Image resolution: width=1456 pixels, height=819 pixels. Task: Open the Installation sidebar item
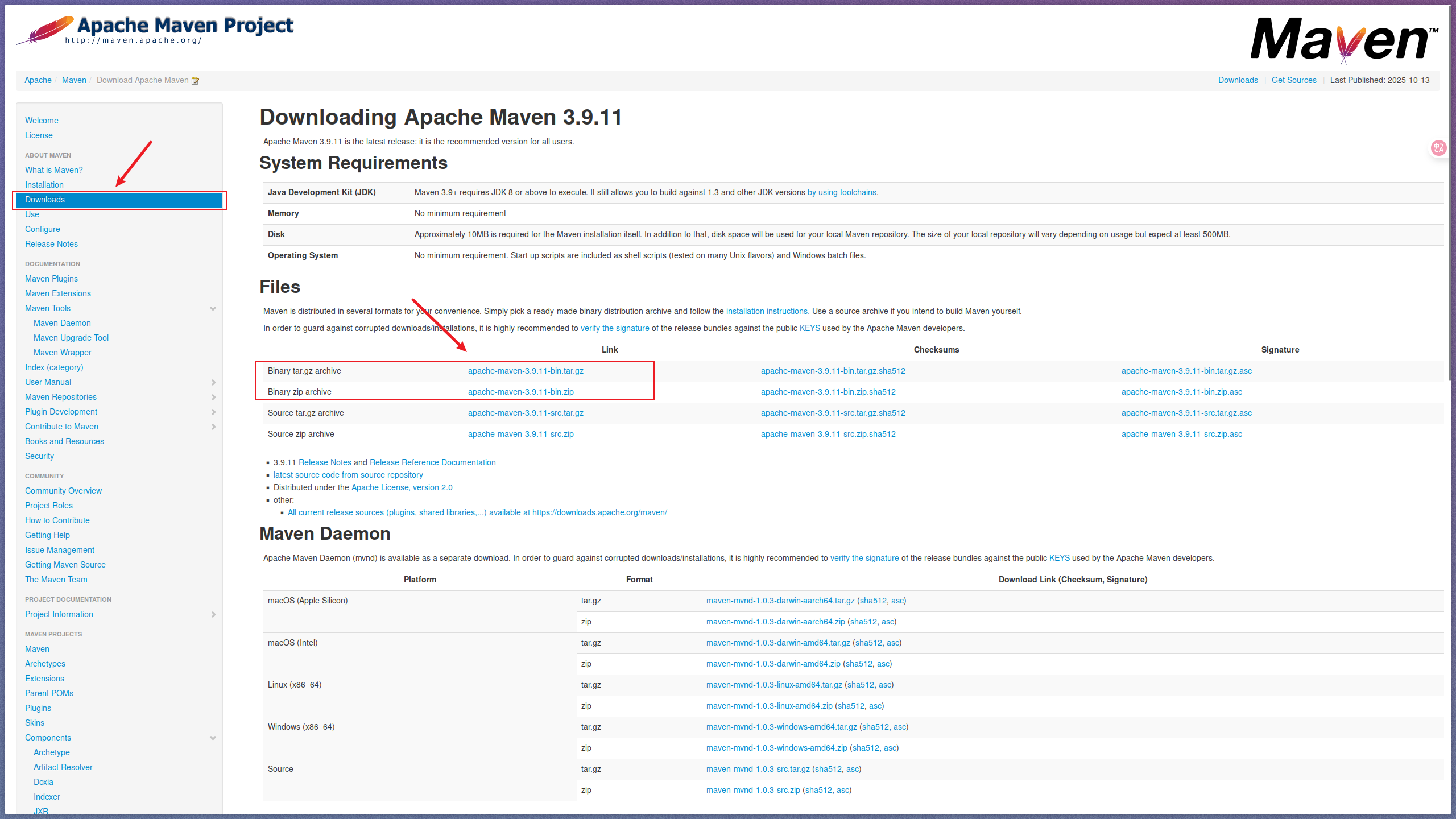[44, 185]
